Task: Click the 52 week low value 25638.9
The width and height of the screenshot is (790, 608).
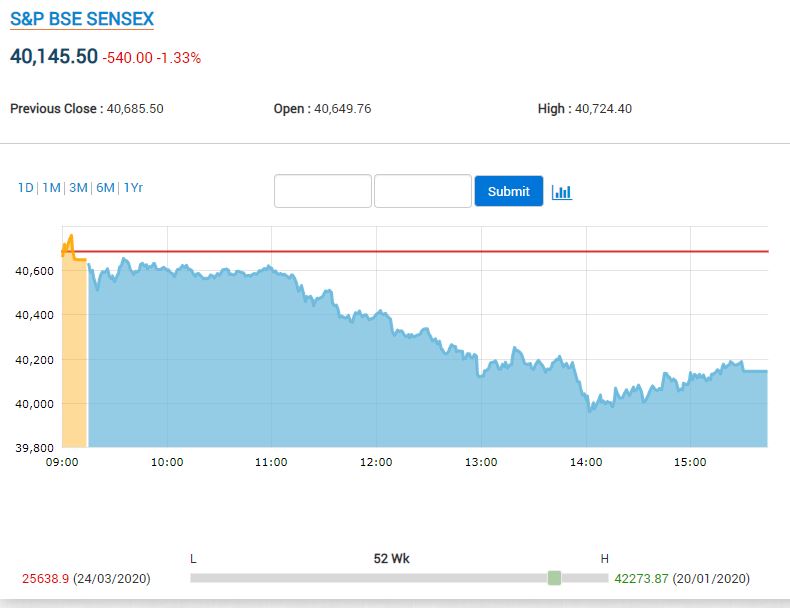Action: coord(44,579)
